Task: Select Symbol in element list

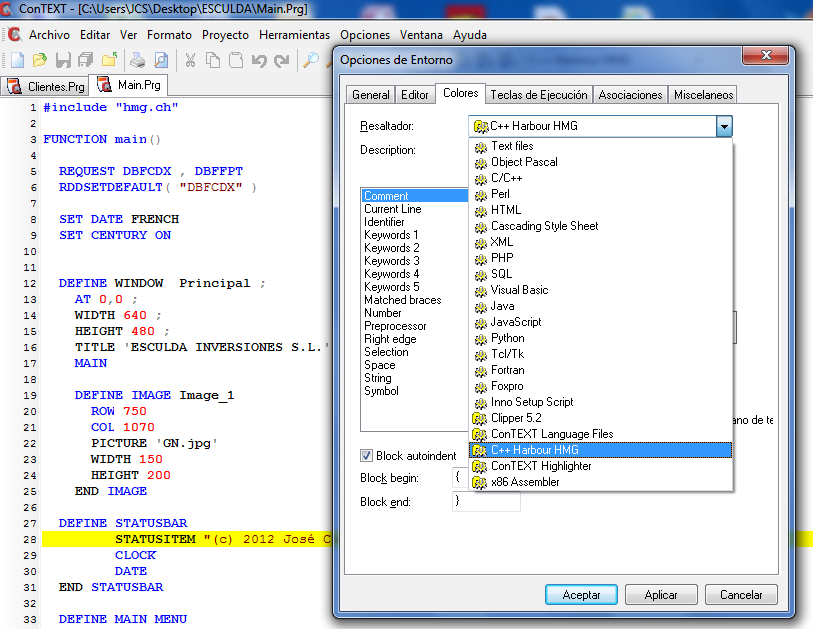Action: 414,391
